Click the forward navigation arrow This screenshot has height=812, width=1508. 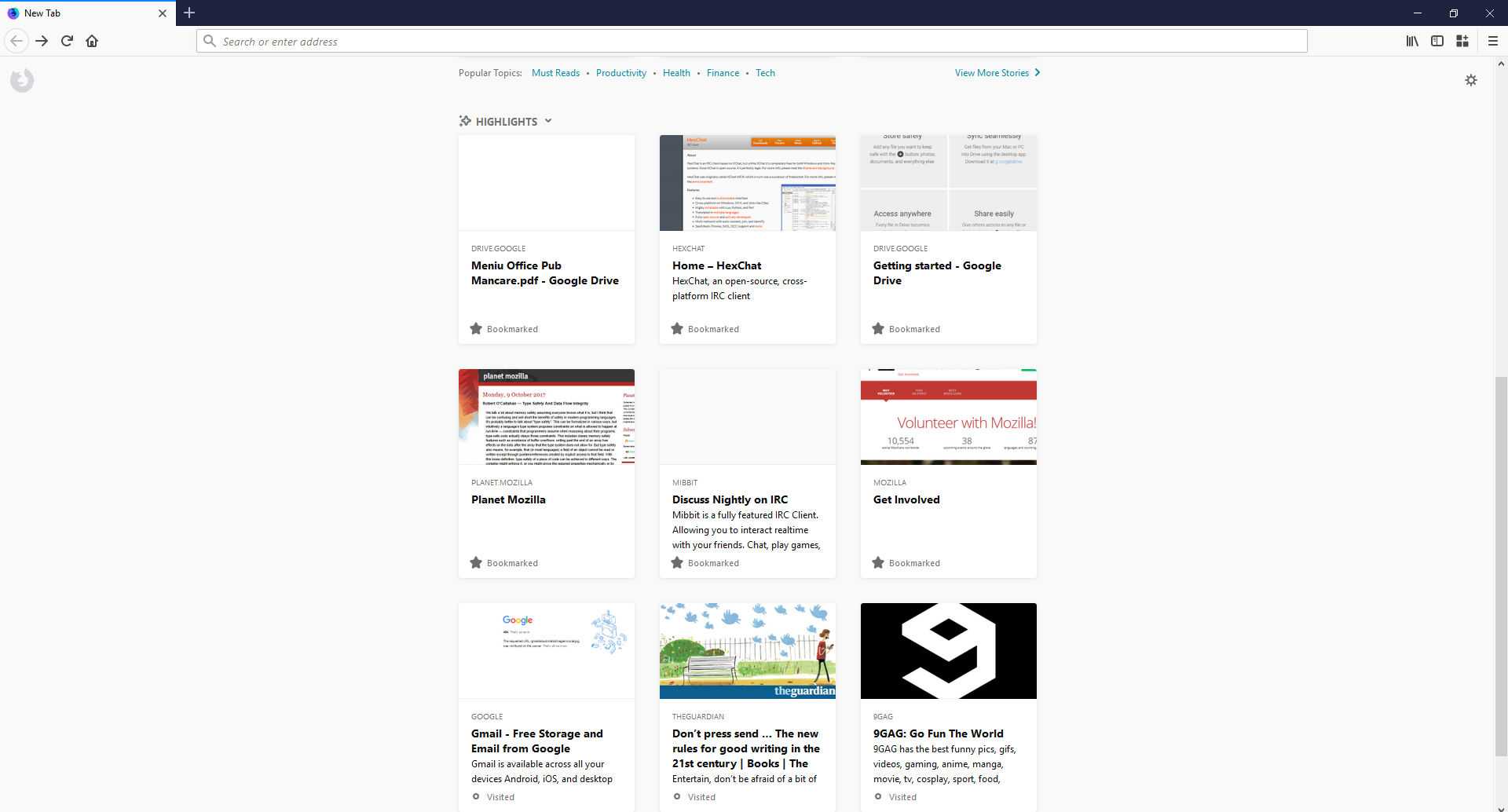tap(42, 41)
